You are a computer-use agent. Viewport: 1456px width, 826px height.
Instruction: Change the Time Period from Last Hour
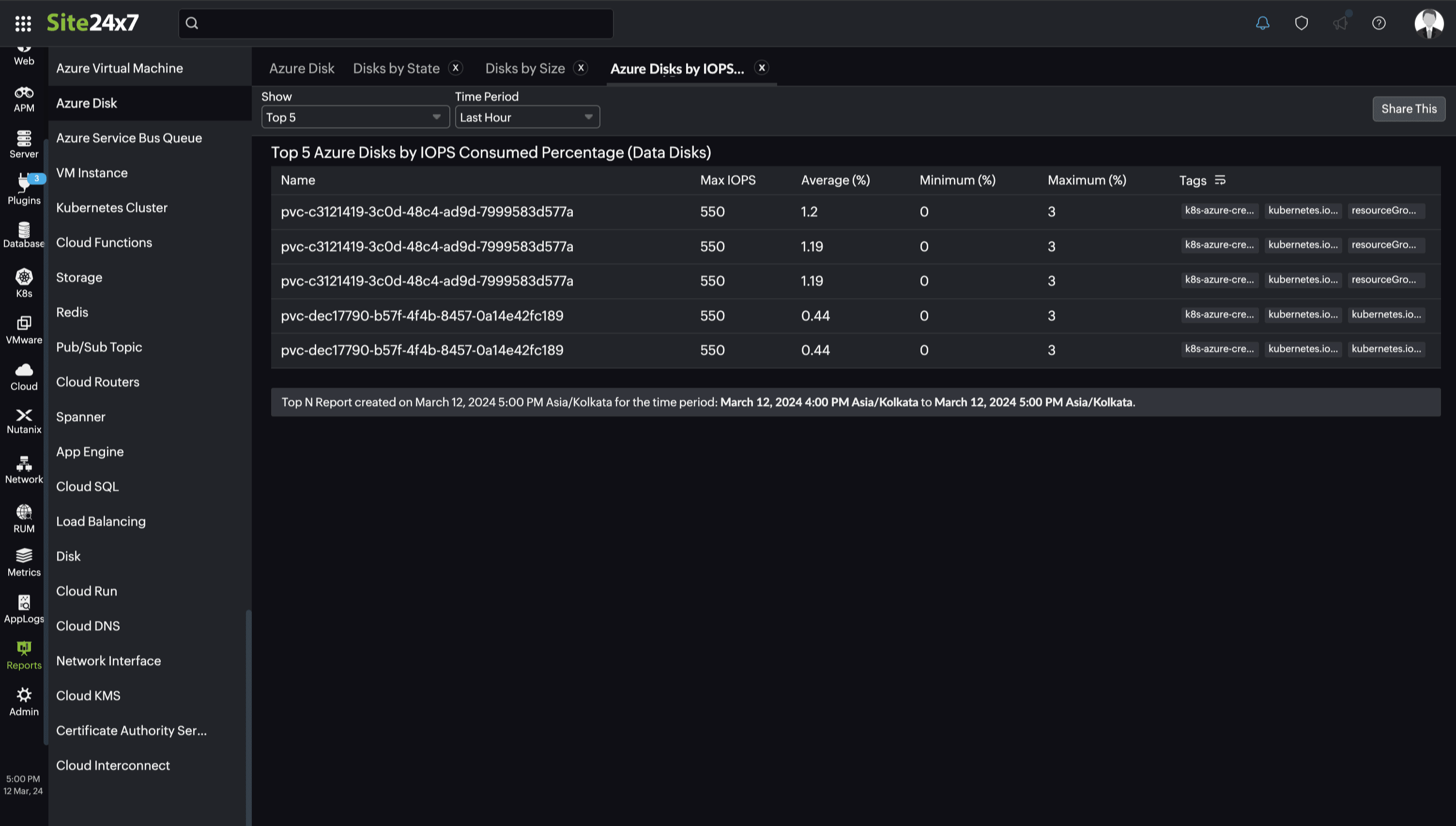click(x=527, y=117)
